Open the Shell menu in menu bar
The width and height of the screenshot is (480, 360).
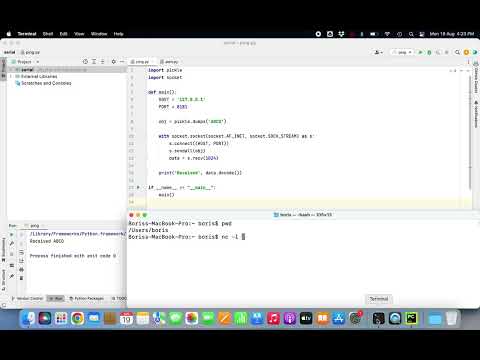(x=48, y=34)
